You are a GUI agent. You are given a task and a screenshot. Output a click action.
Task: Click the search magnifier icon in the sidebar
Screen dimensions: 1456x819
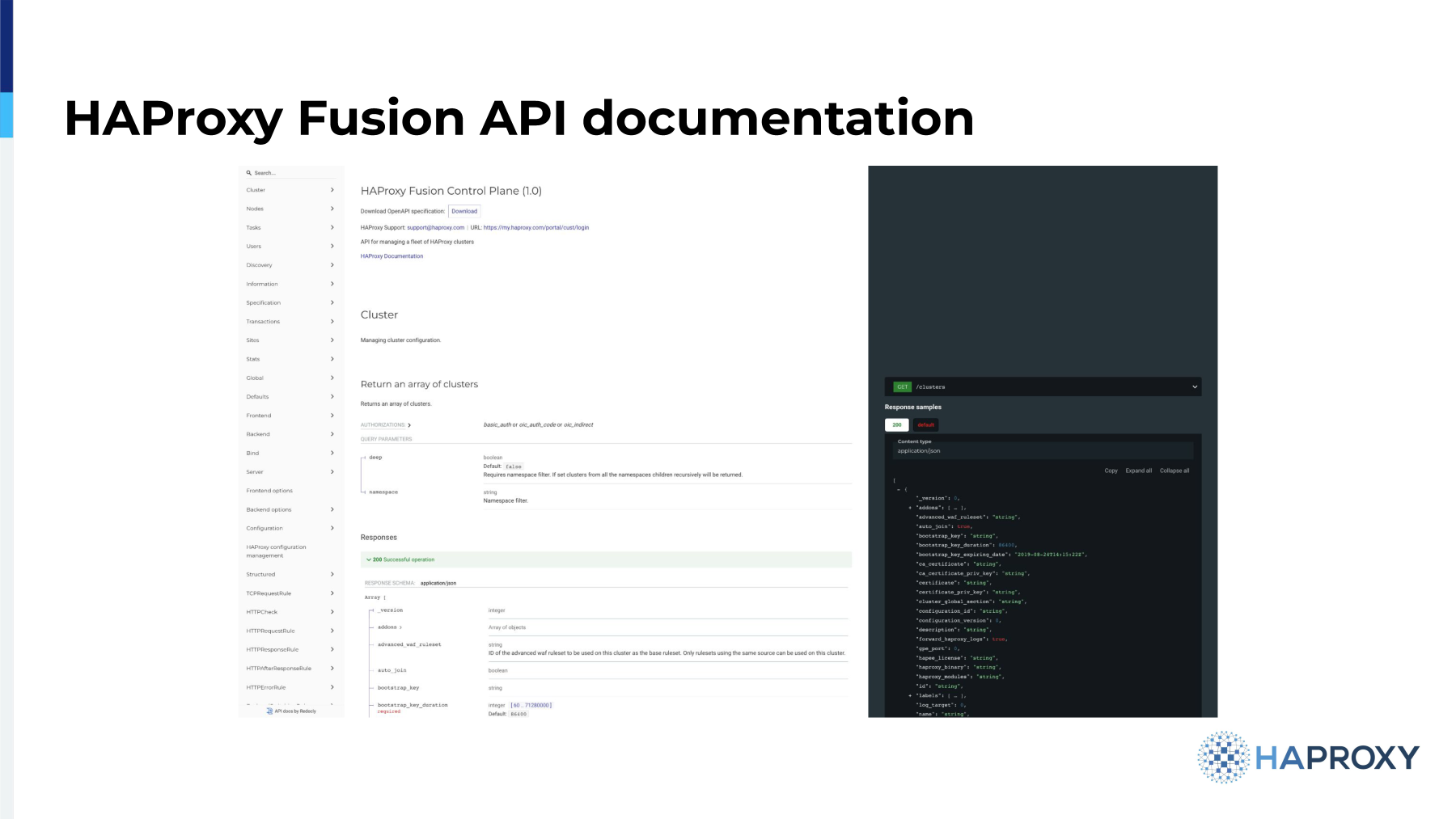tap(249, 173)
